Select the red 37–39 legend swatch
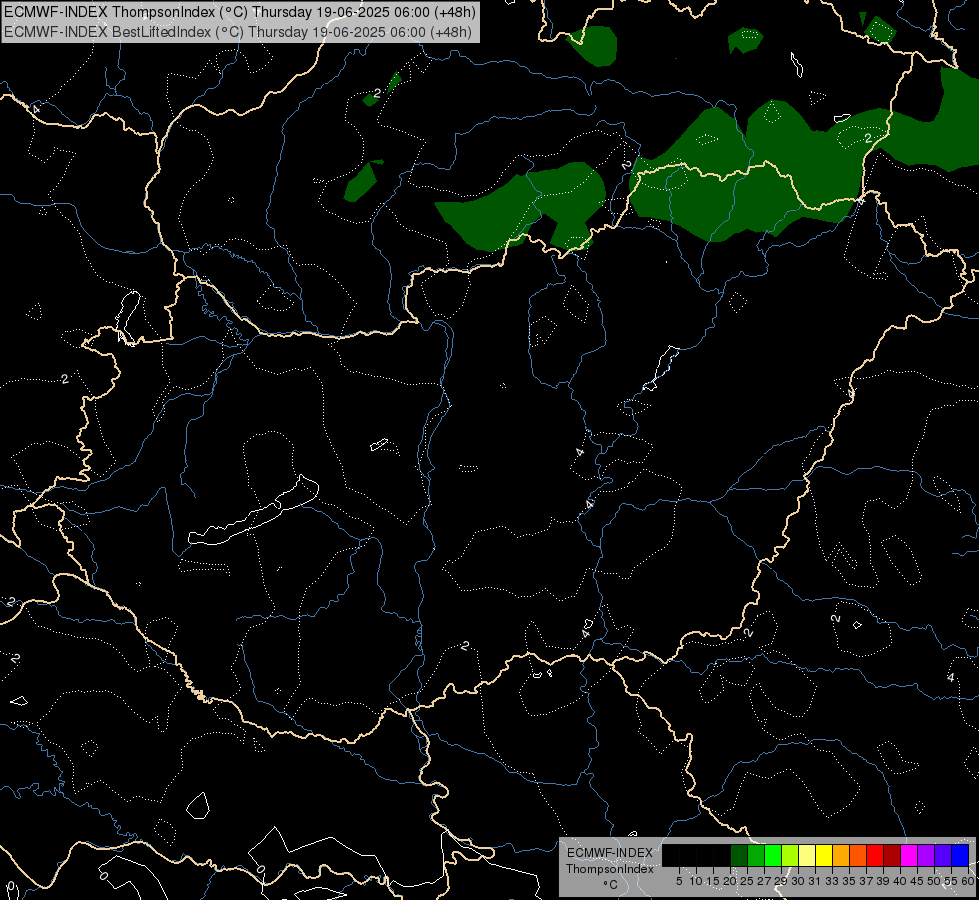The height and width of the screenshot is (900, 979). point(875,855)
